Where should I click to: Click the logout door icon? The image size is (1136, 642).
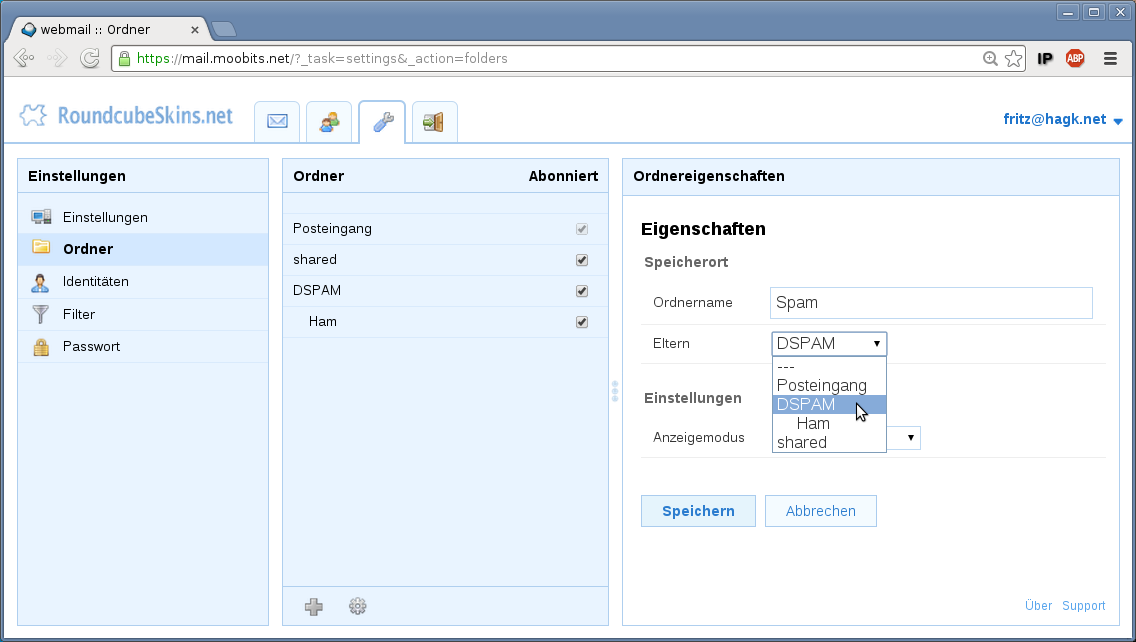coord(434,121)
